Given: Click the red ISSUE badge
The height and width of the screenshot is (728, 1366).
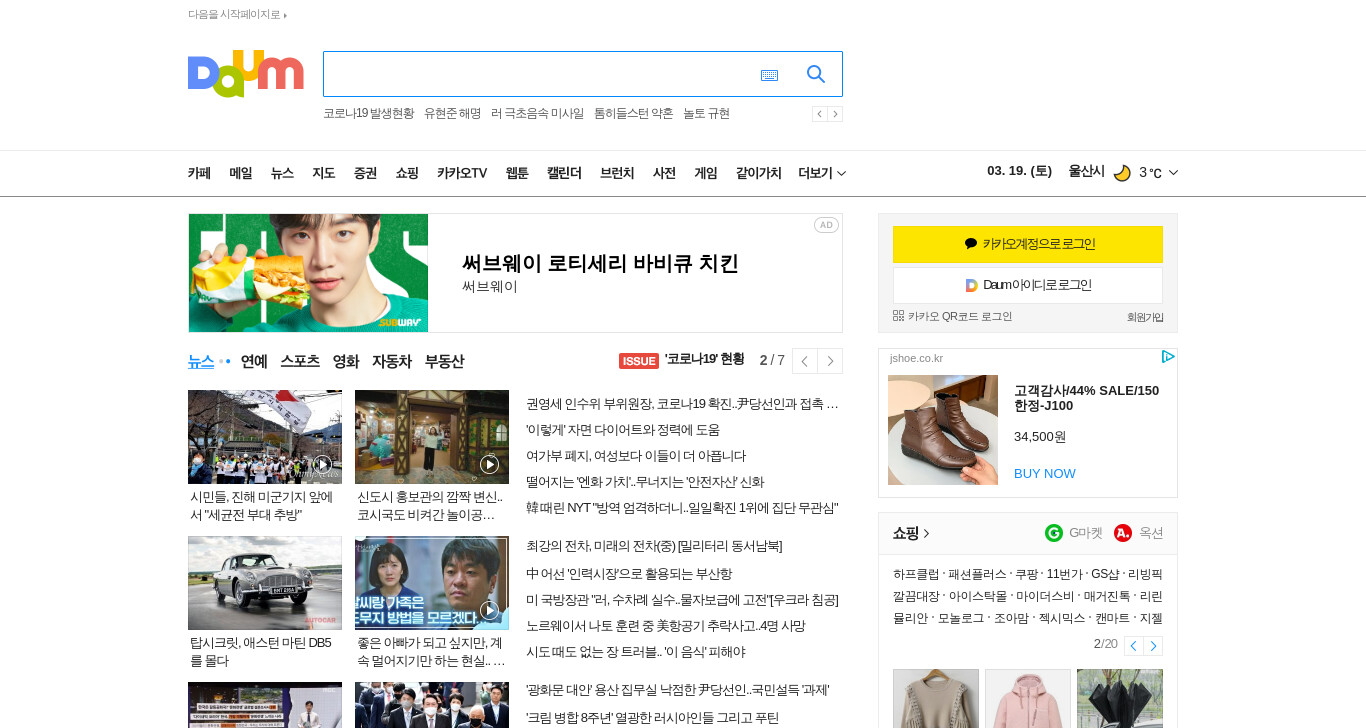Looking at the screenshot, I should coord(639,361).
